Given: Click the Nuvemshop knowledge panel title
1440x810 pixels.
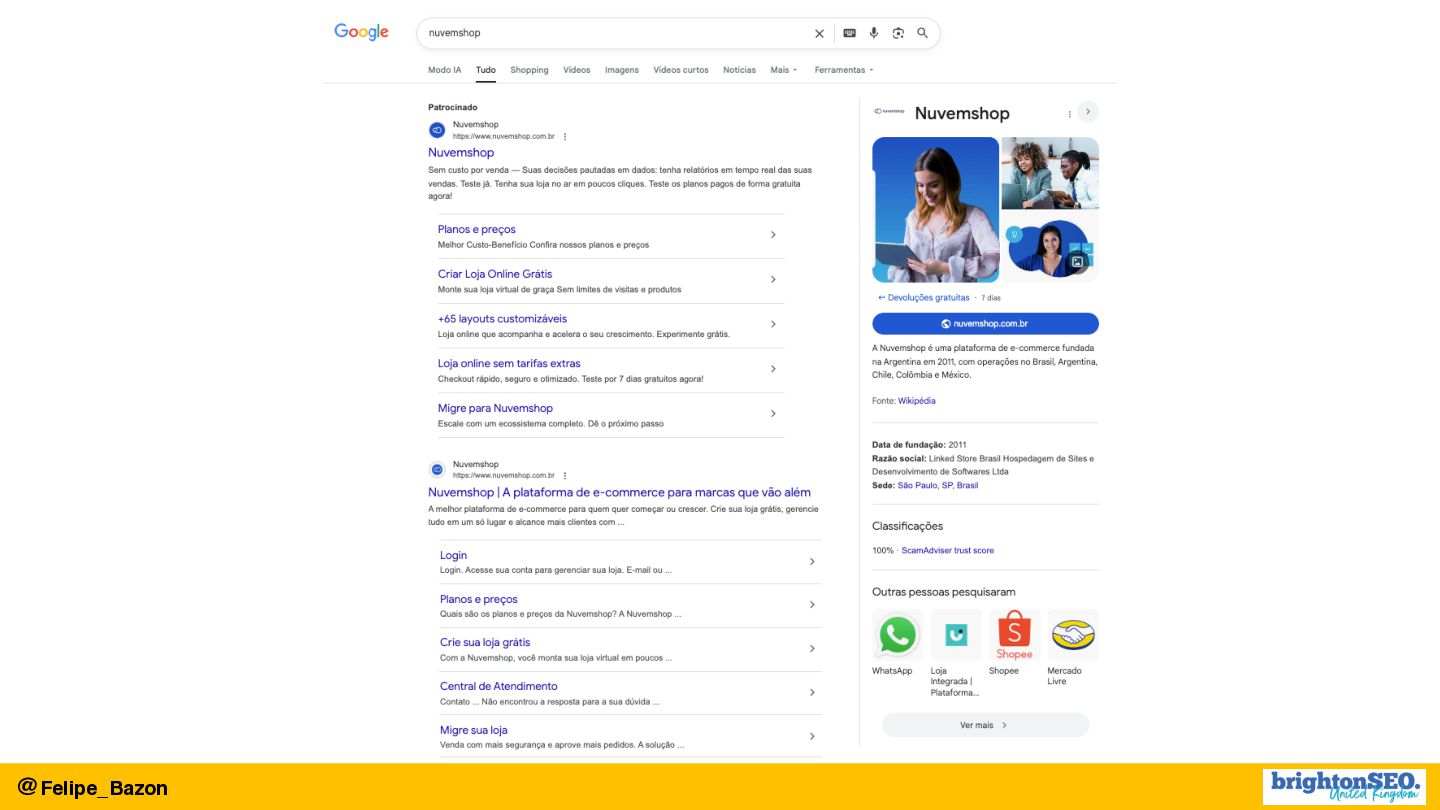Looking at the screenshot, I should pyautogui.click(x=962, y=114).
